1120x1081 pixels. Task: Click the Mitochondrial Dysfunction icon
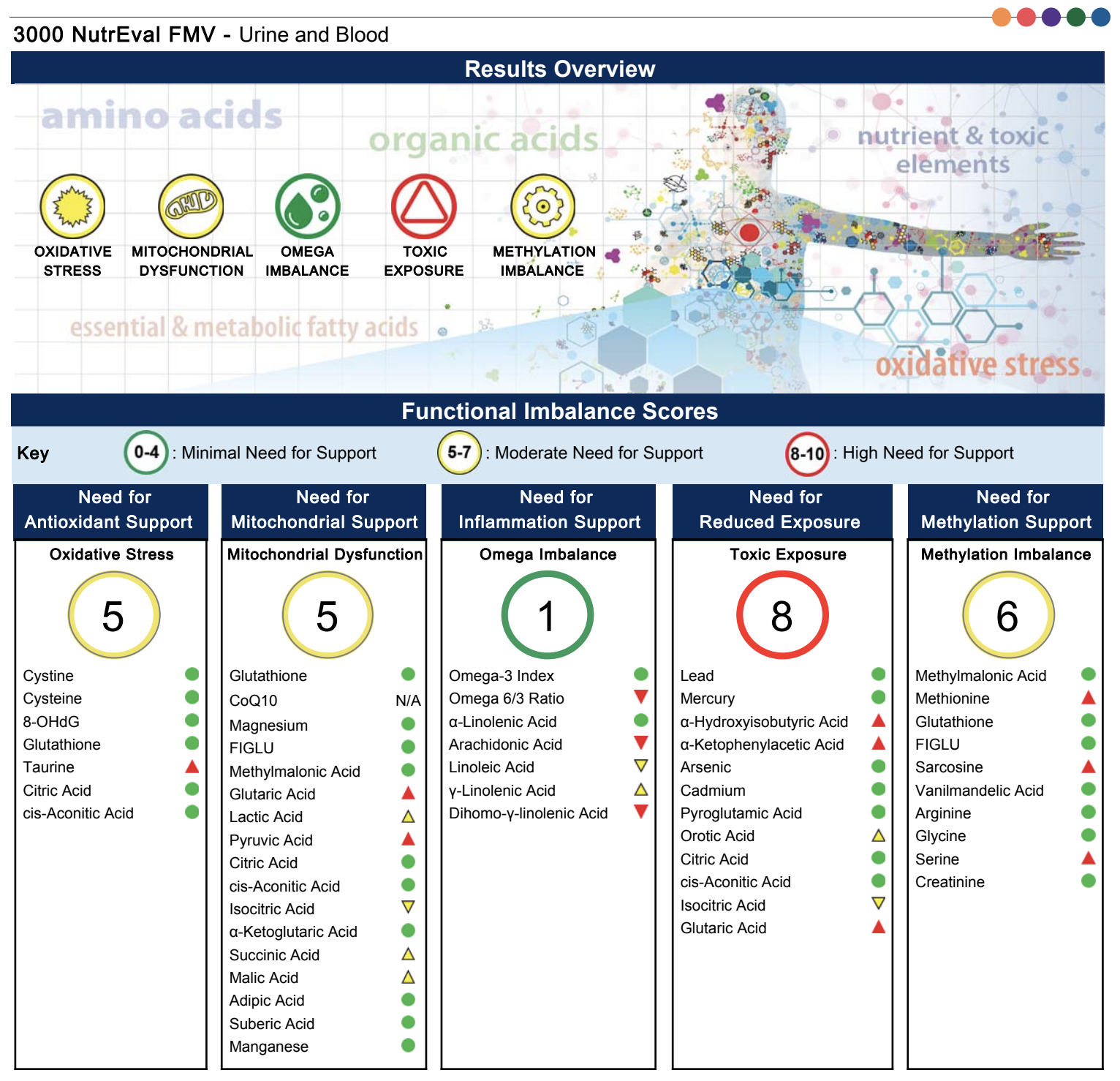(191, 206)
